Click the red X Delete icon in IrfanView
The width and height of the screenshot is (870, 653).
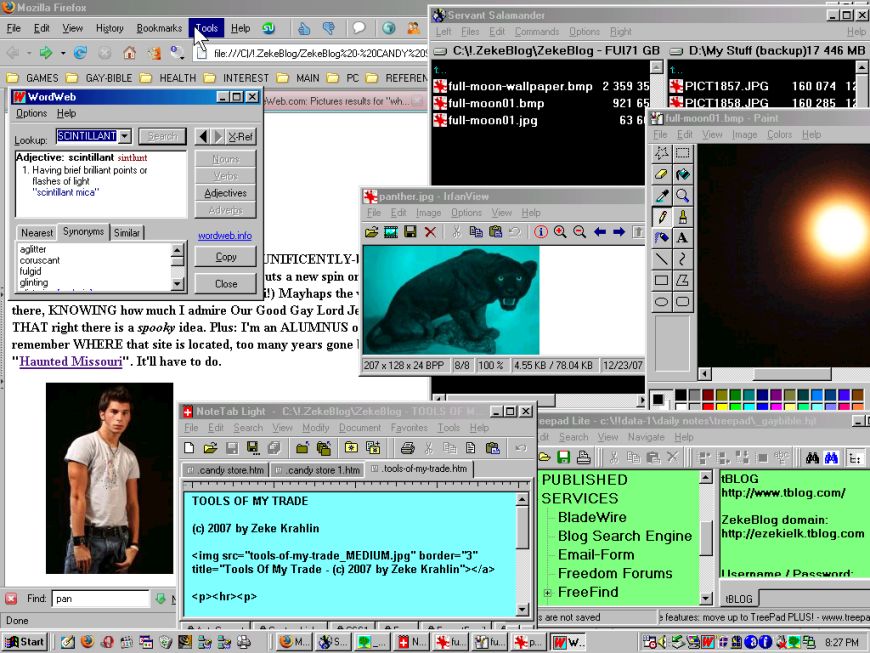(x=430, y=232)
